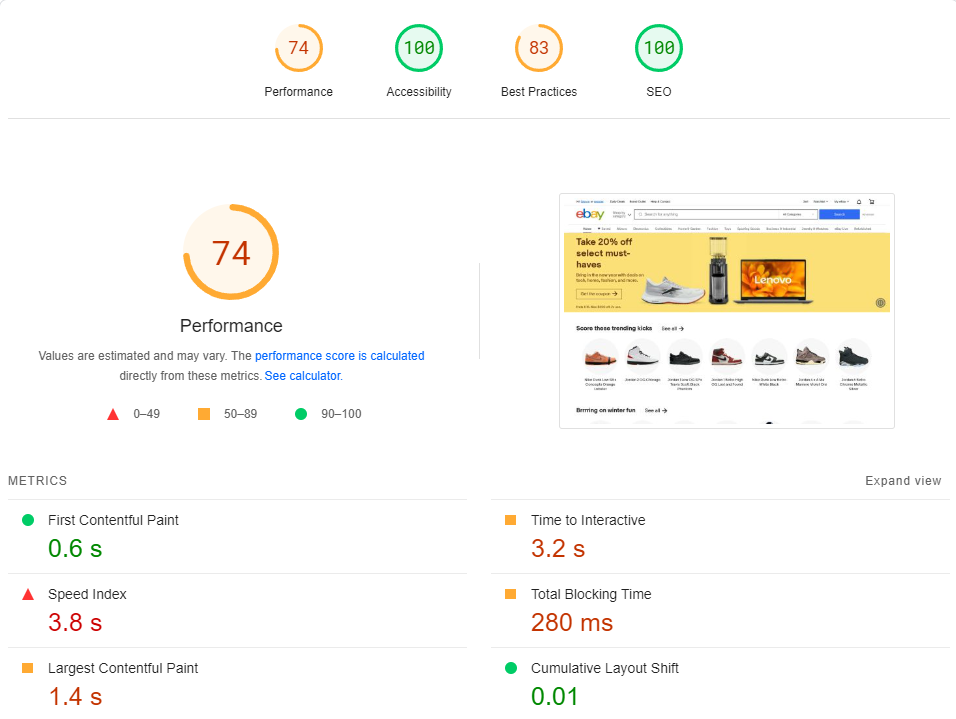
Task: Select the Best Practices label in top navigation
Action: (538, 91)
